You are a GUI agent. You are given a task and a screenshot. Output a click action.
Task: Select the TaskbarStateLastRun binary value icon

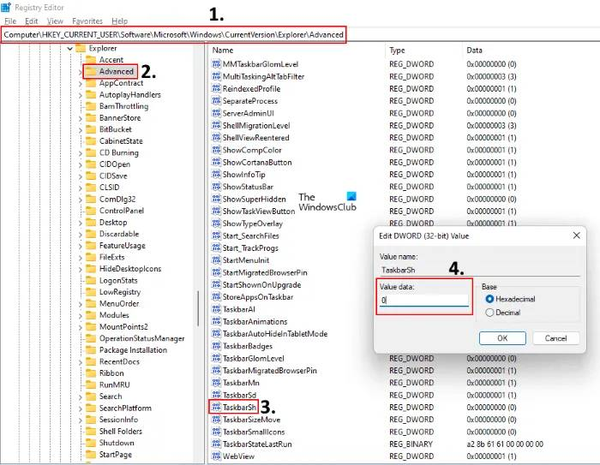(x=216, y=443)
